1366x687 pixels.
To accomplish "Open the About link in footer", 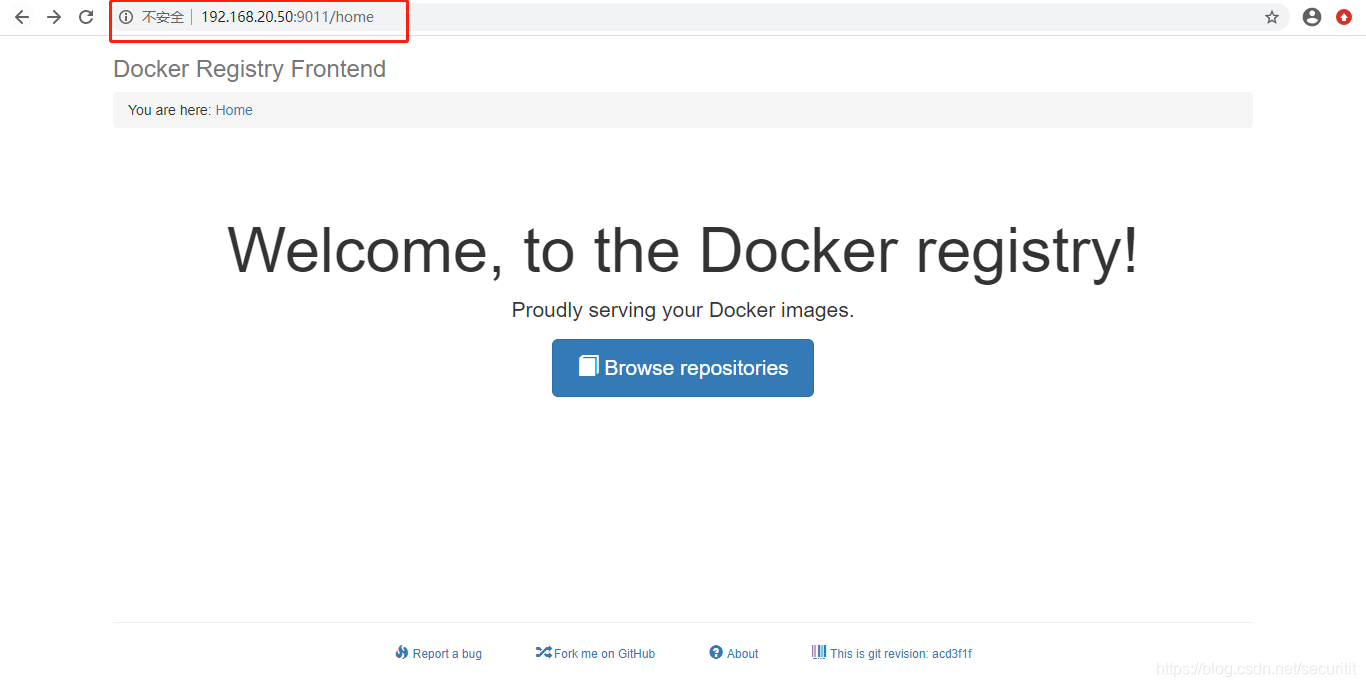I will 734,653.
